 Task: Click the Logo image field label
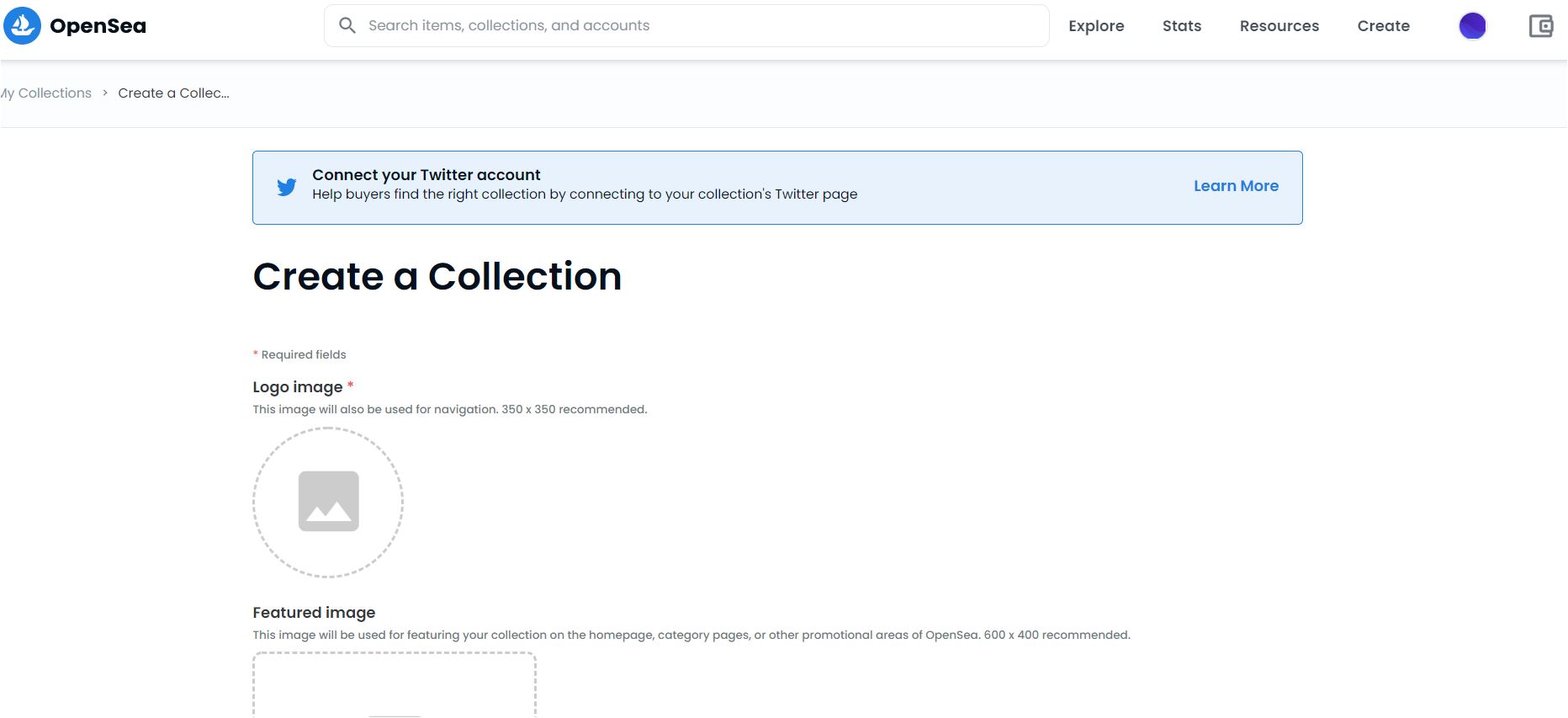(x=298, y=387)
